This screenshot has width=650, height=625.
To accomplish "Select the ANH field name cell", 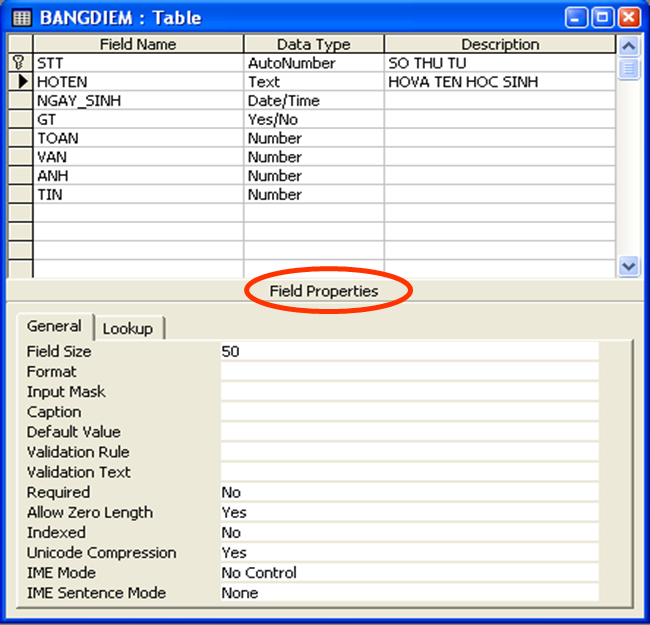I will pos(138,176).
